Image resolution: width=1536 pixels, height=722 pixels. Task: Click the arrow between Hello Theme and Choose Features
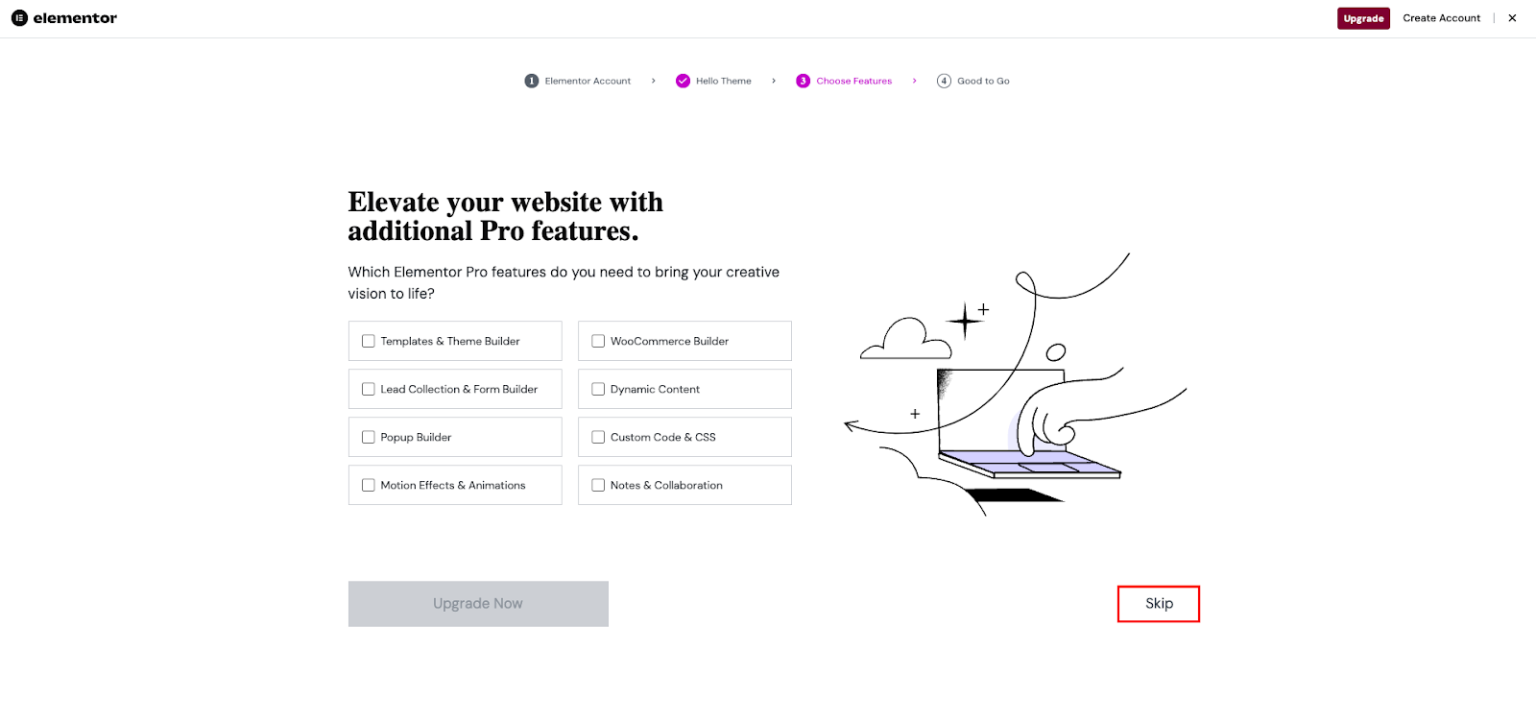773,80
